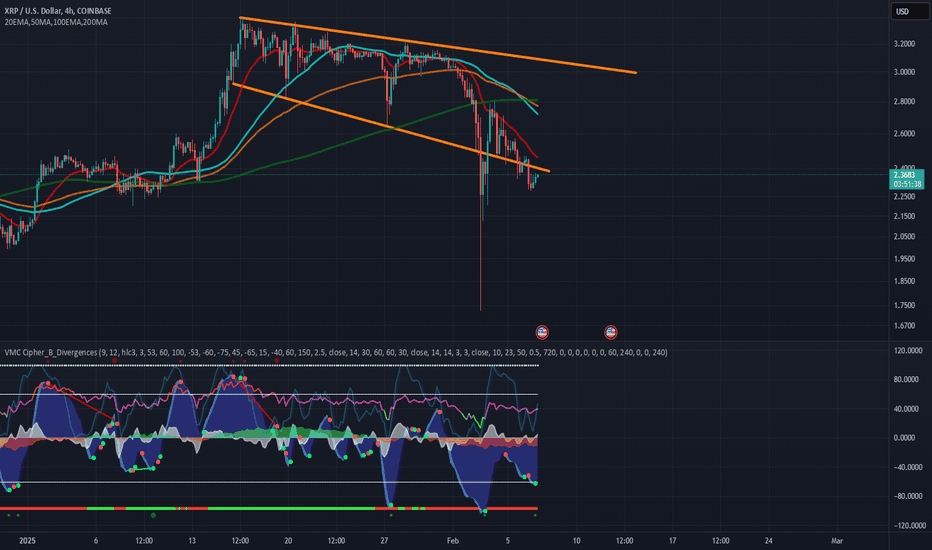
Task: Click the date label 5 on the time axis
Action: (x=508, y=541)
